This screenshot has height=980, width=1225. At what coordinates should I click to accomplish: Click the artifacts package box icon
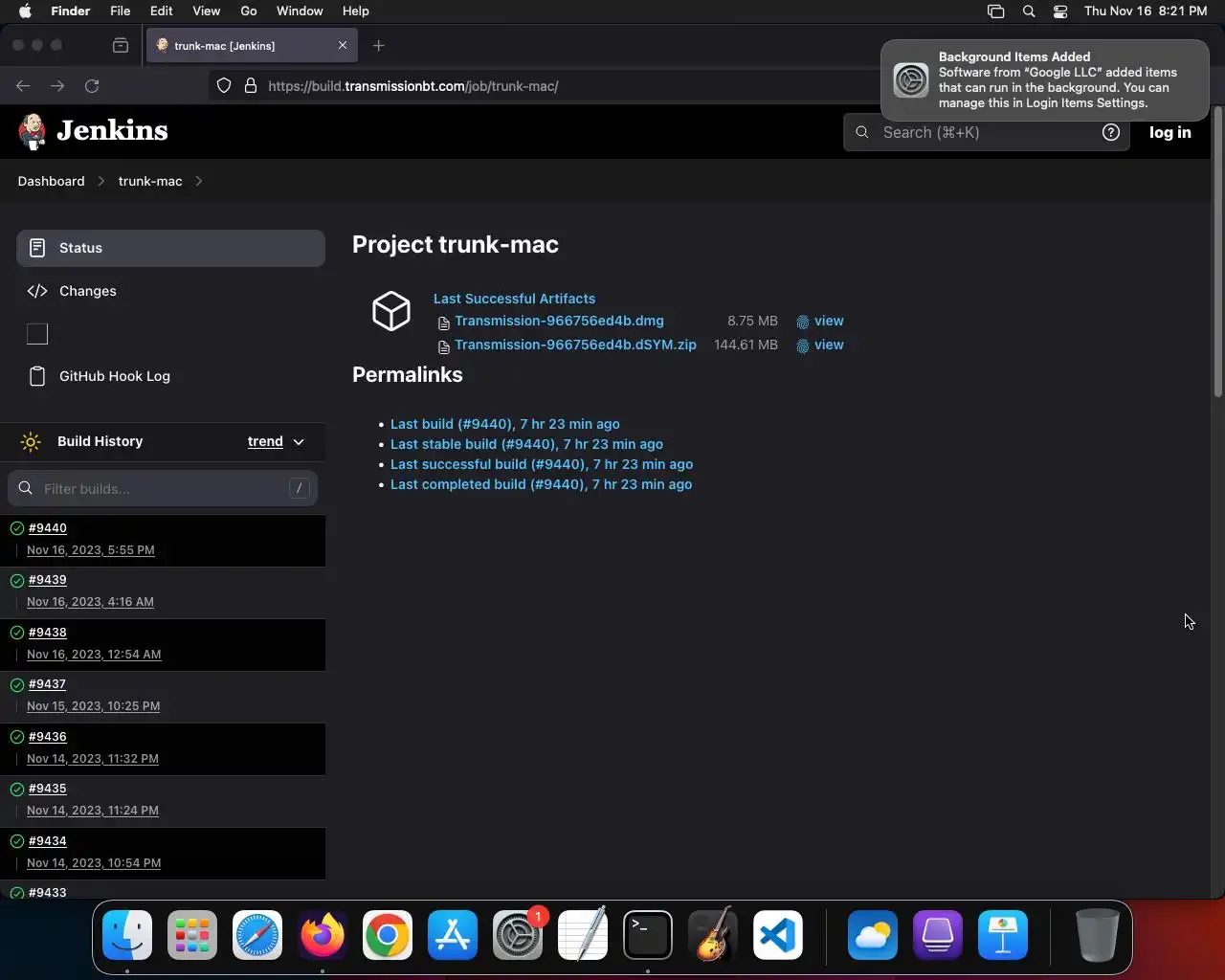coord(391,311)
